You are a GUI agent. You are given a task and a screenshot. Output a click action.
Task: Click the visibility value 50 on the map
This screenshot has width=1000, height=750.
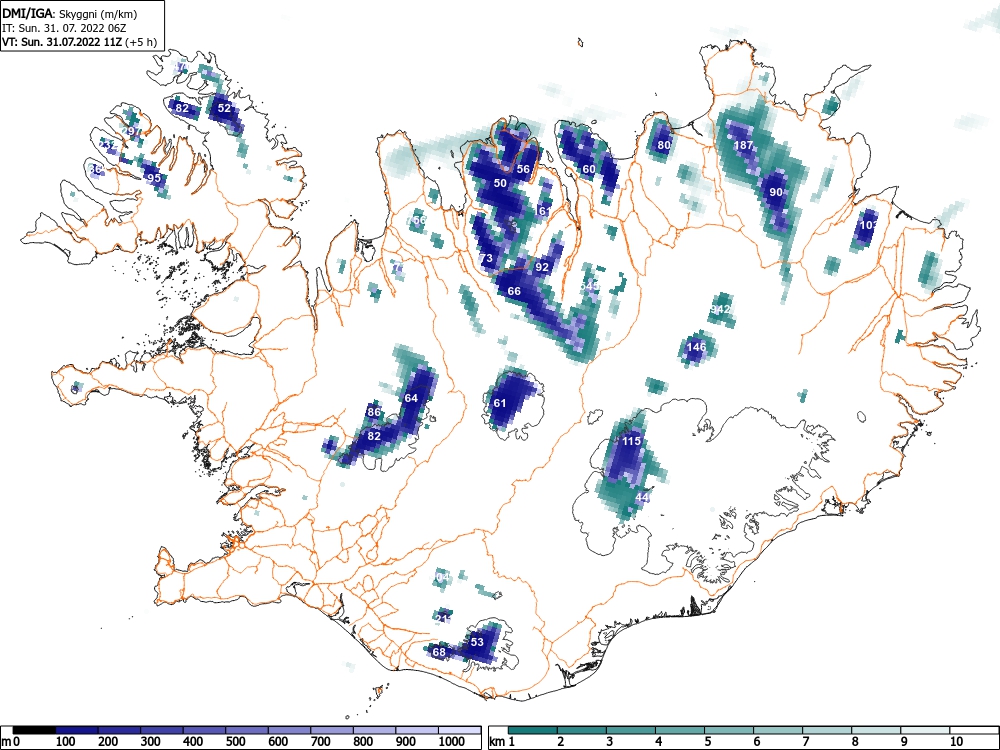click(x=500, y=183)
